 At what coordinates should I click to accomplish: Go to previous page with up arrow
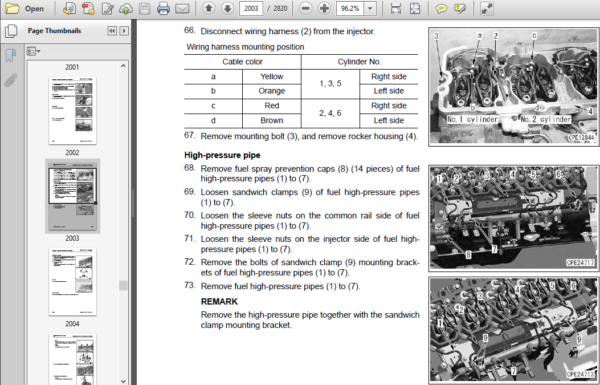tap(209, 8)
